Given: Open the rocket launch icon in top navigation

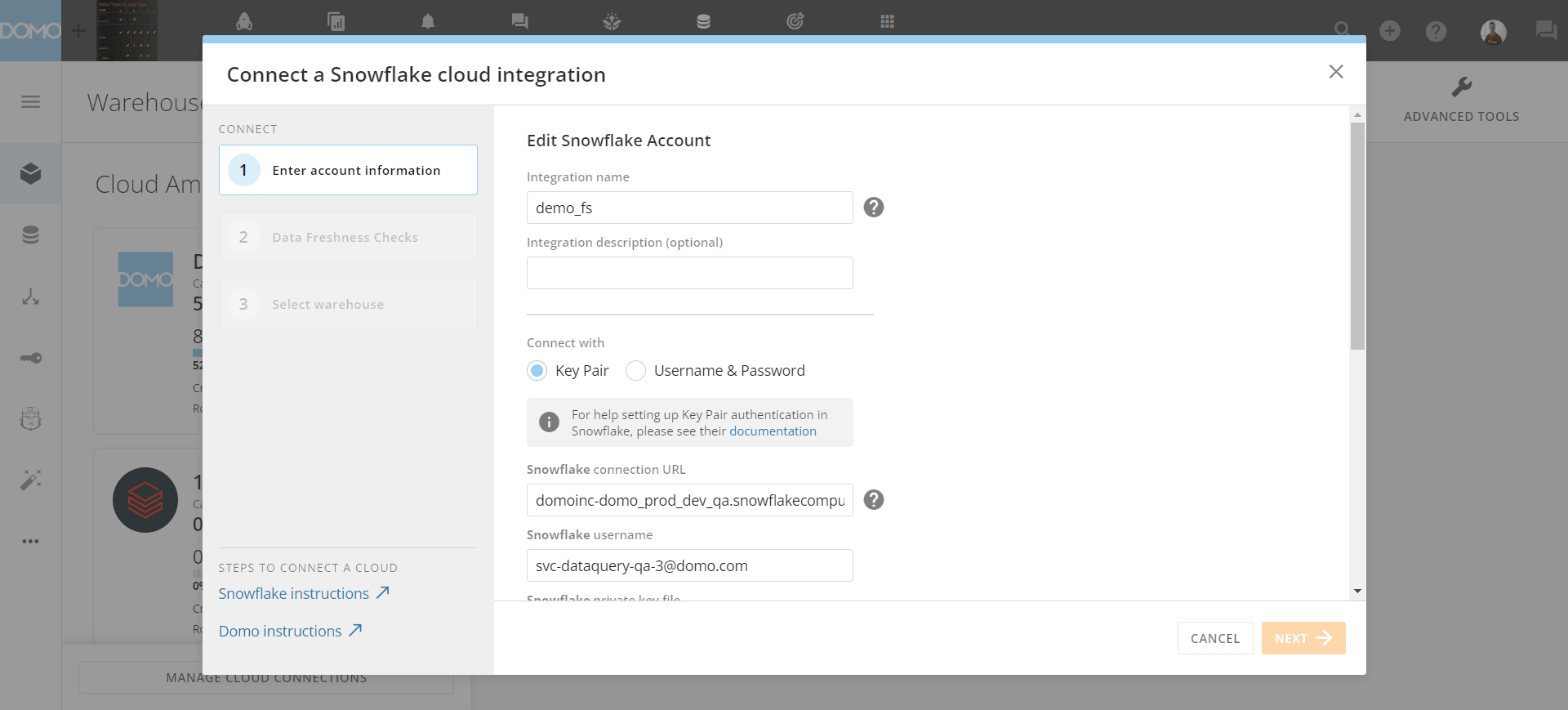Looking at the screenshot, I should 244,21.
